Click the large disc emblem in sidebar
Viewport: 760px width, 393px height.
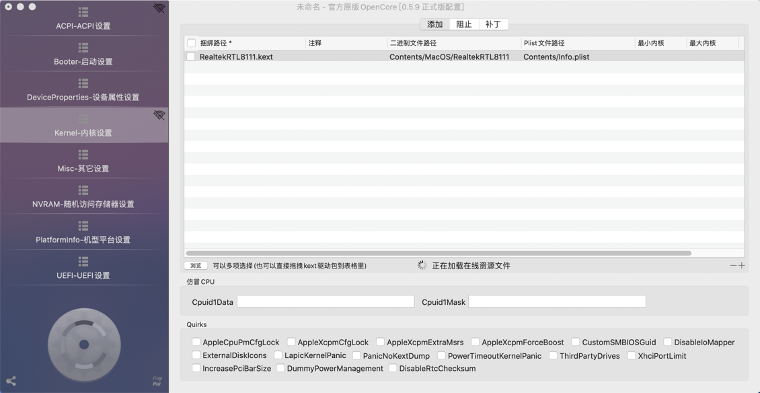coord(84,345)
